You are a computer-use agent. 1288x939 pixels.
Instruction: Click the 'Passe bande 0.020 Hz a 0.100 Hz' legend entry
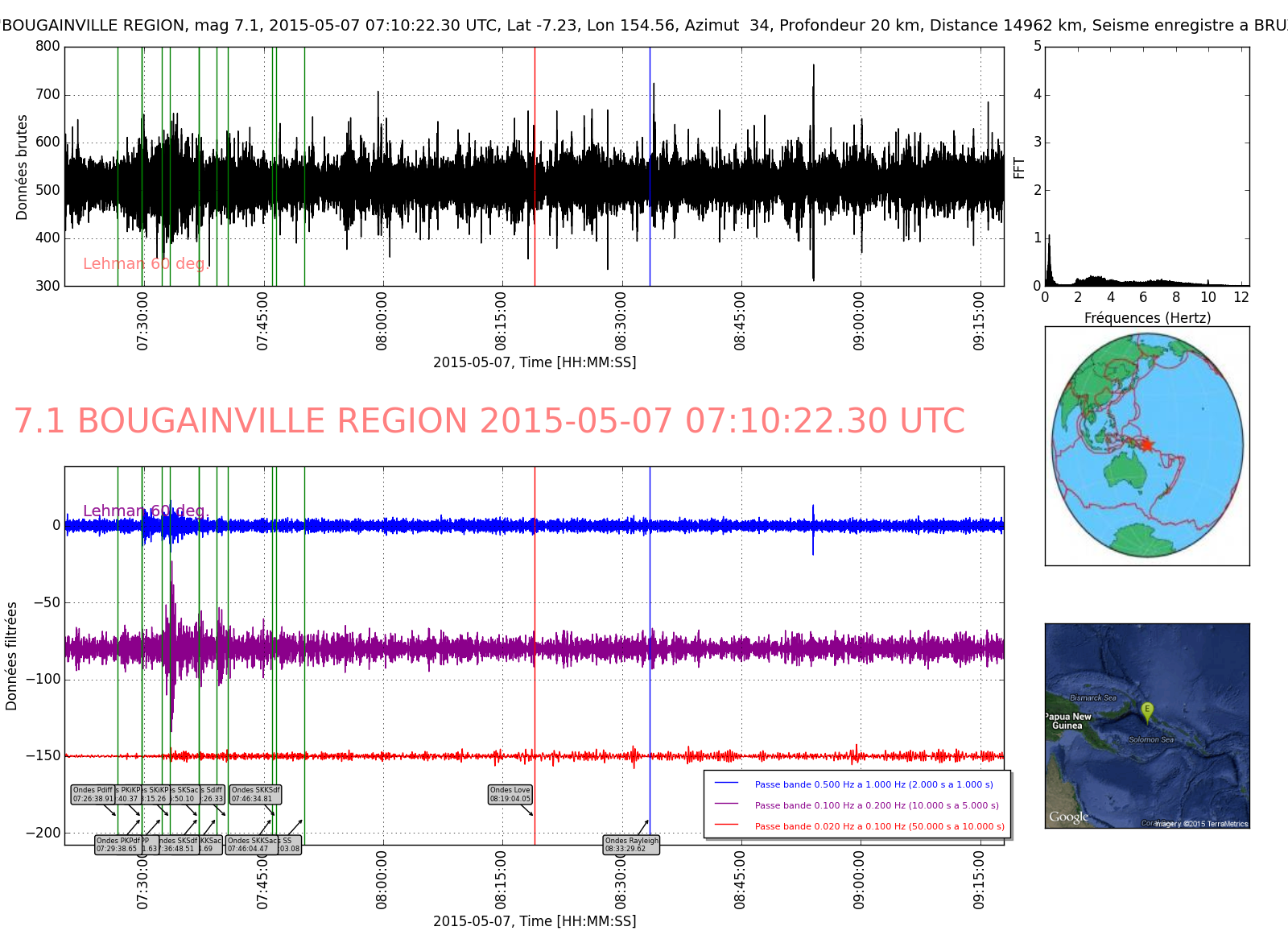pyautogui.click(x=879, y=826)
